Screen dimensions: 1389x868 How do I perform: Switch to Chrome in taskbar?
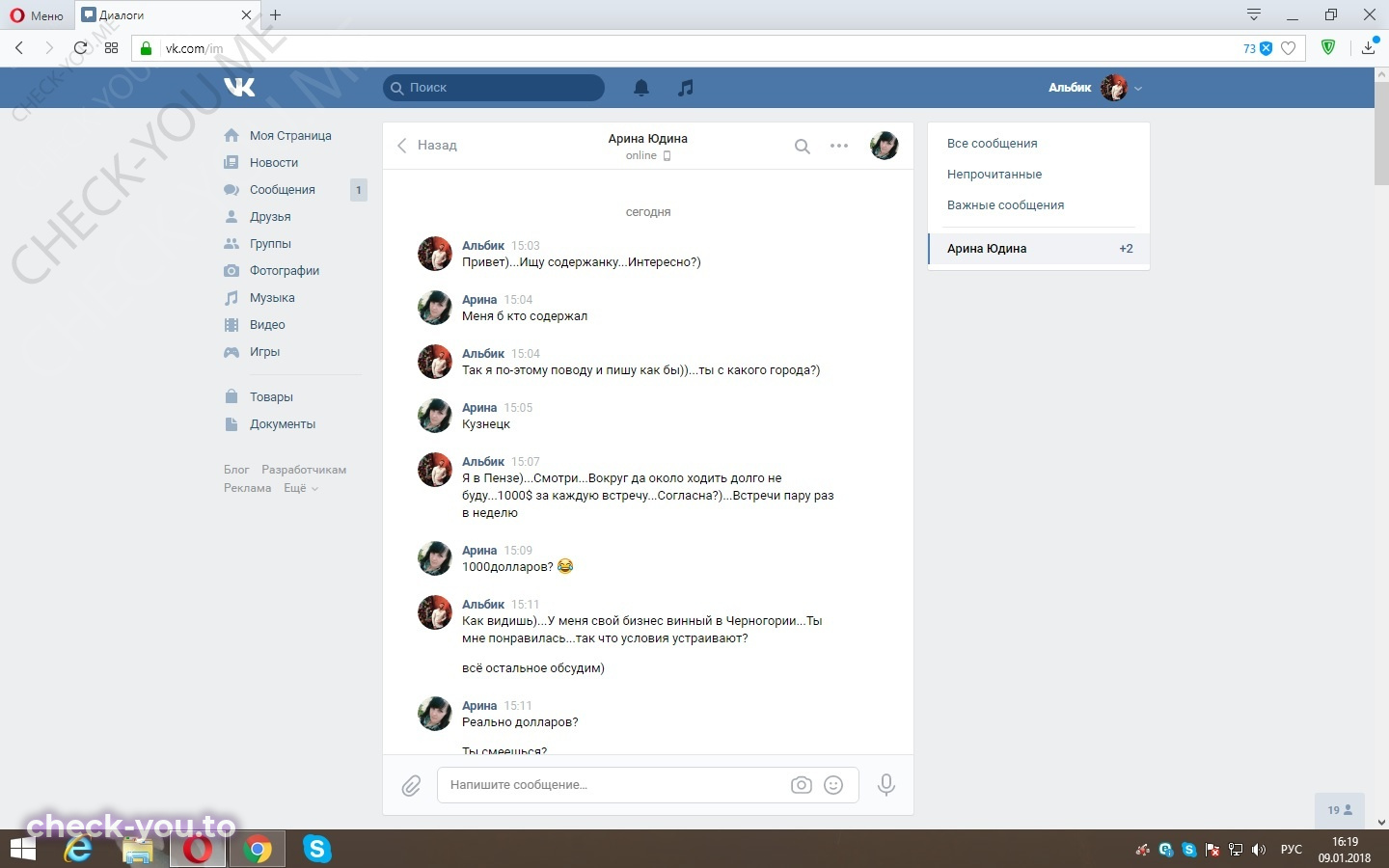257,850
